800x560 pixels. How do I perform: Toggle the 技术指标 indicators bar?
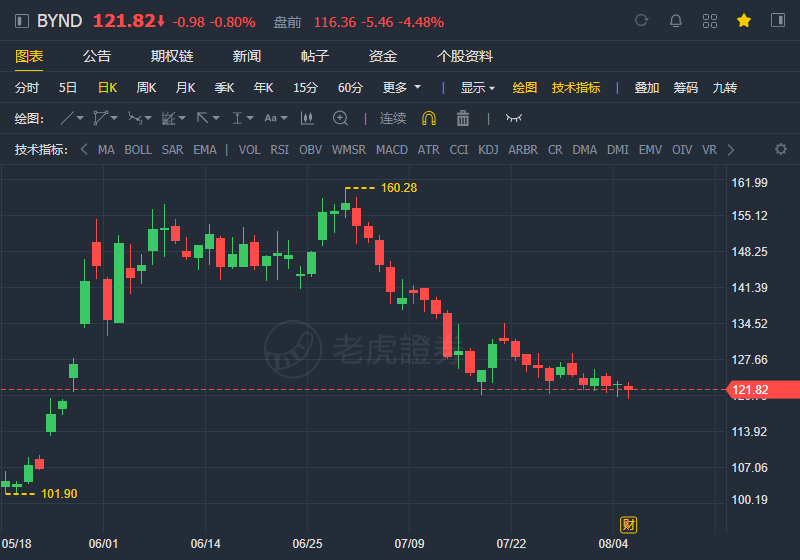[576, 88]
